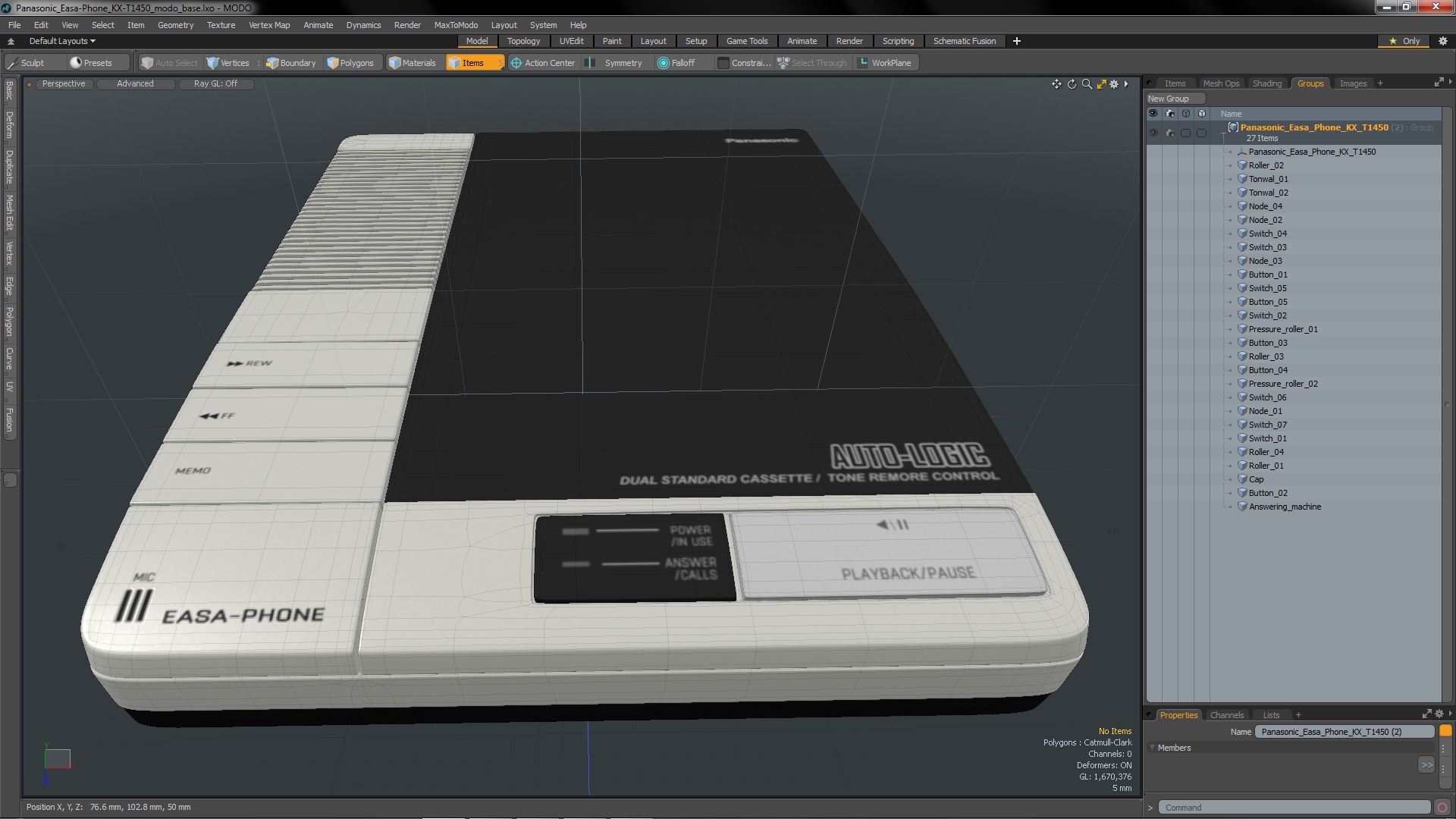Viewport: 1456px width, 819px height.
Task: Select Answering_machine in the group list
Action: tap(1285, 507)
